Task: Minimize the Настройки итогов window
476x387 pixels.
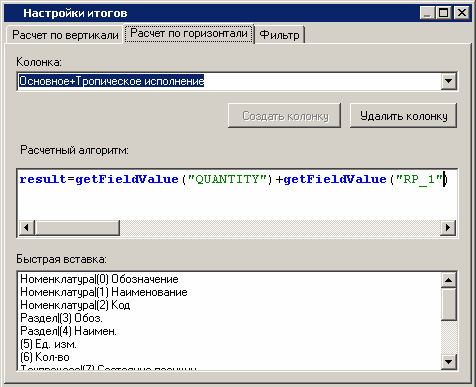Action: 428,13
